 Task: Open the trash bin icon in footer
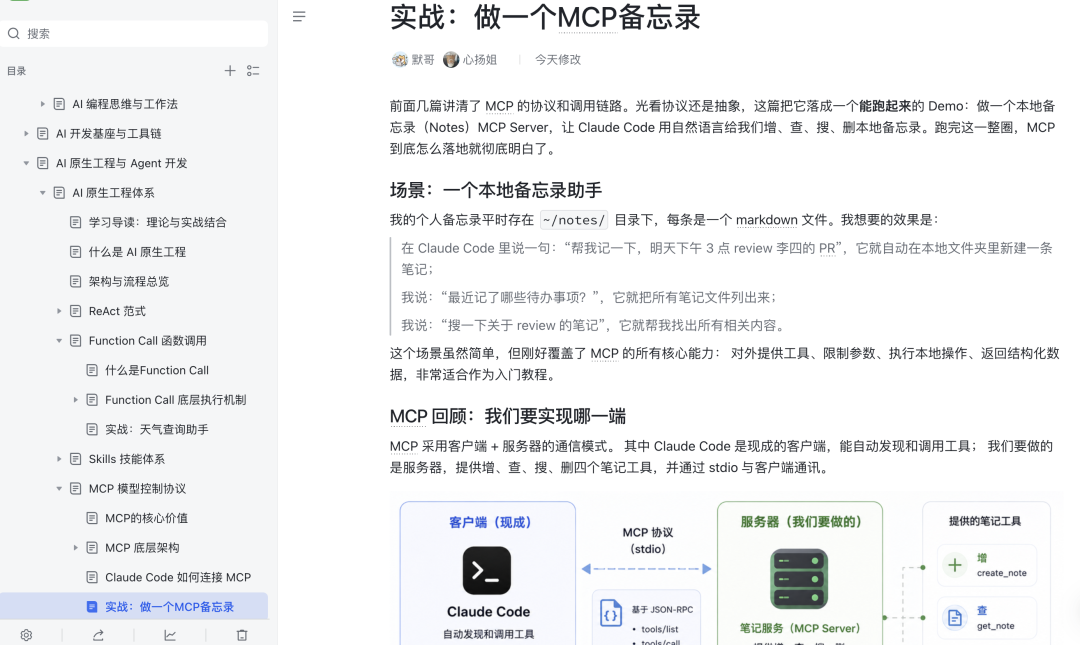[242, 635]
